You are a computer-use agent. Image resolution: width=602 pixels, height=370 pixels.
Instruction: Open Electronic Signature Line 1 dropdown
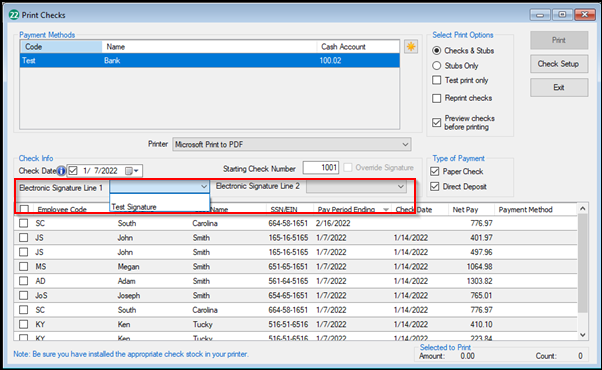click(203, 187)
